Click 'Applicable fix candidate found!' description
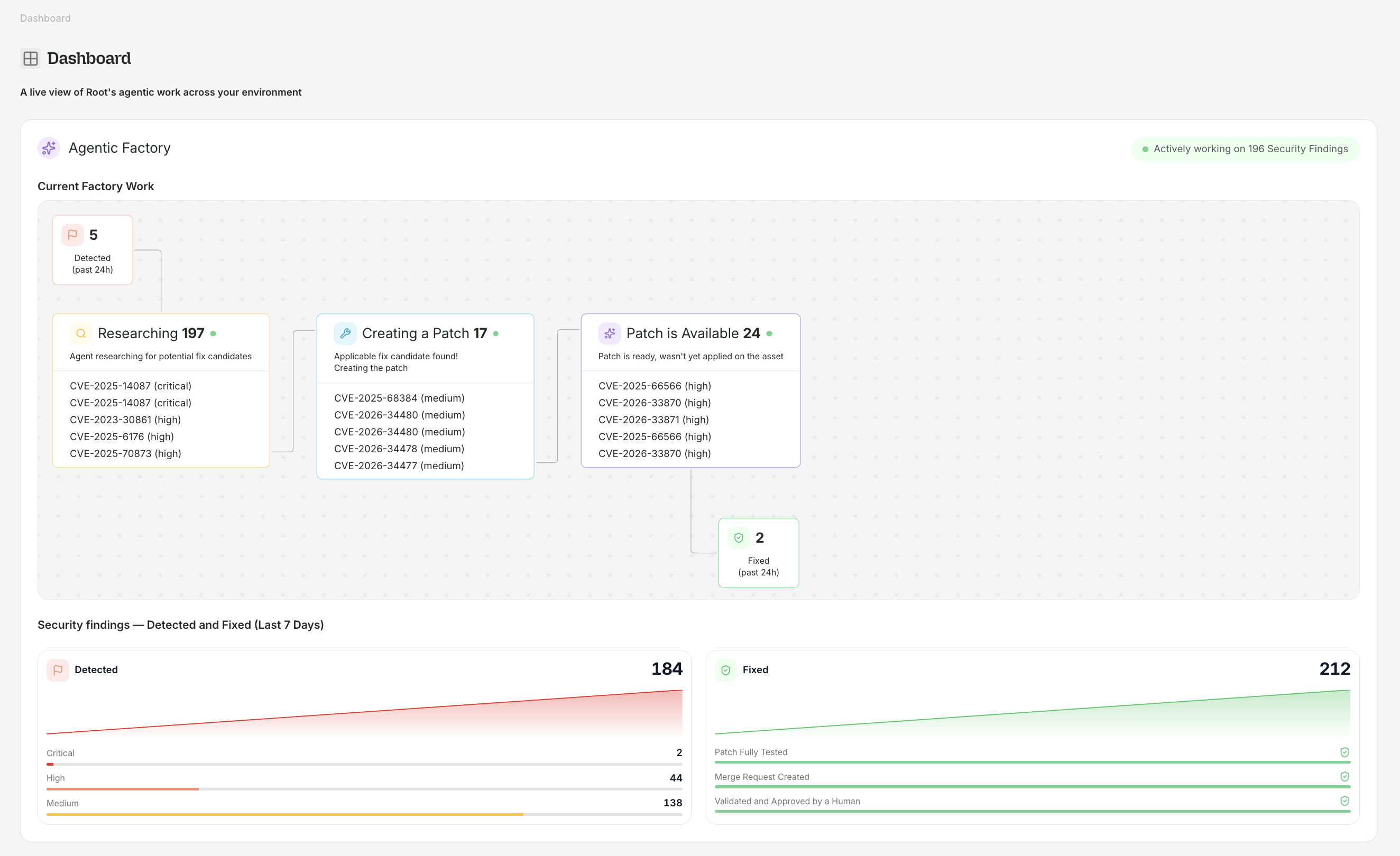 click(x=395, y=356)
